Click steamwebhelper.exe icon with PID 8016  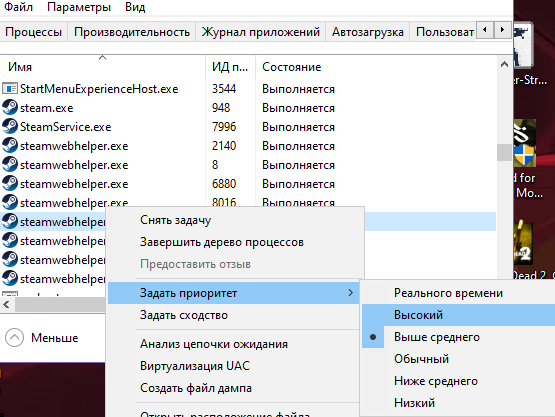pos(10,202)
